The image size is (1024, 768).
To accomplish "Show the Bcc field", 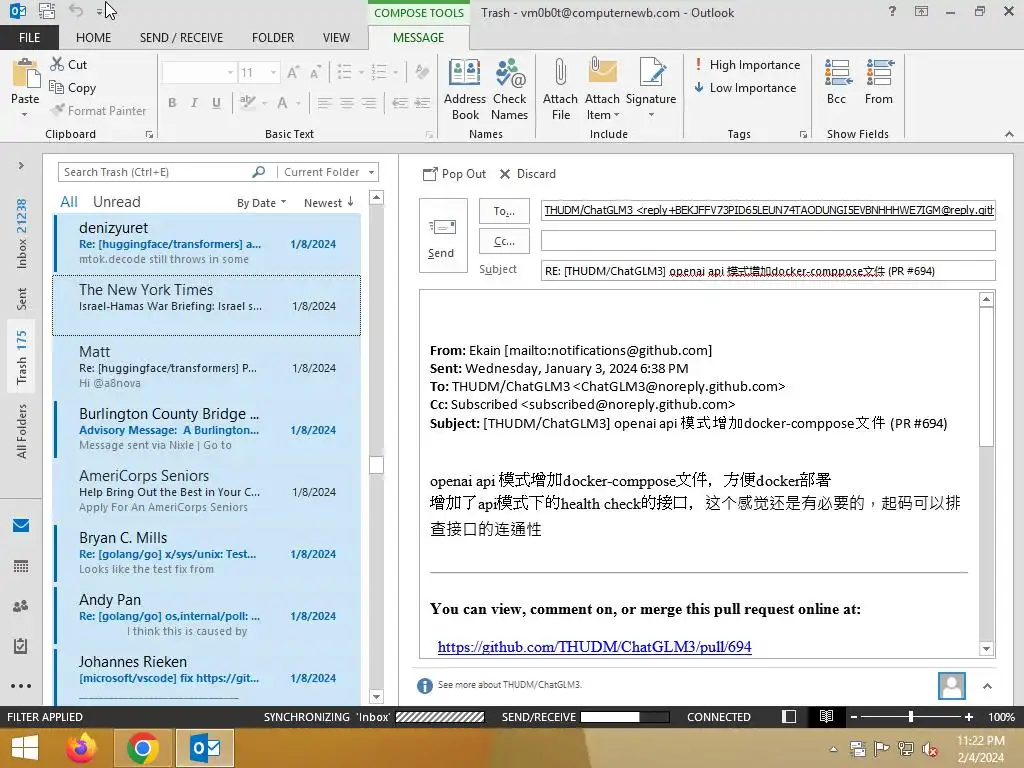I will 837,82.
